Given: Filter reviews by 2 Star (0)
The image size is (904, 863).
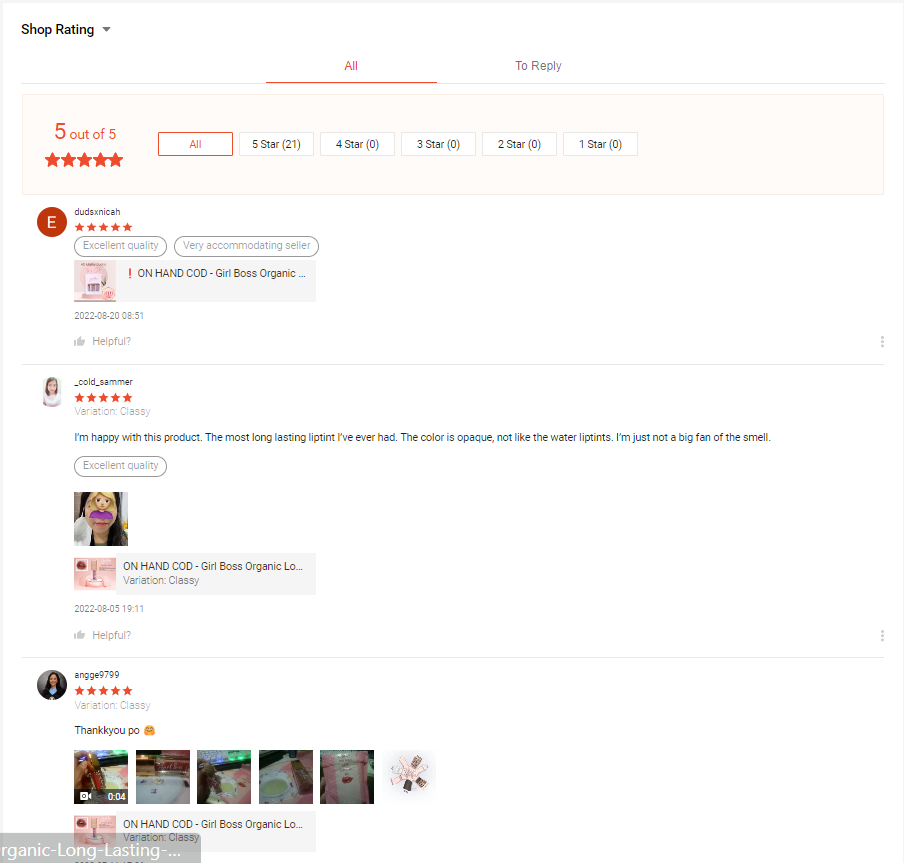Looking at the screenshot, I should [519, 144].
